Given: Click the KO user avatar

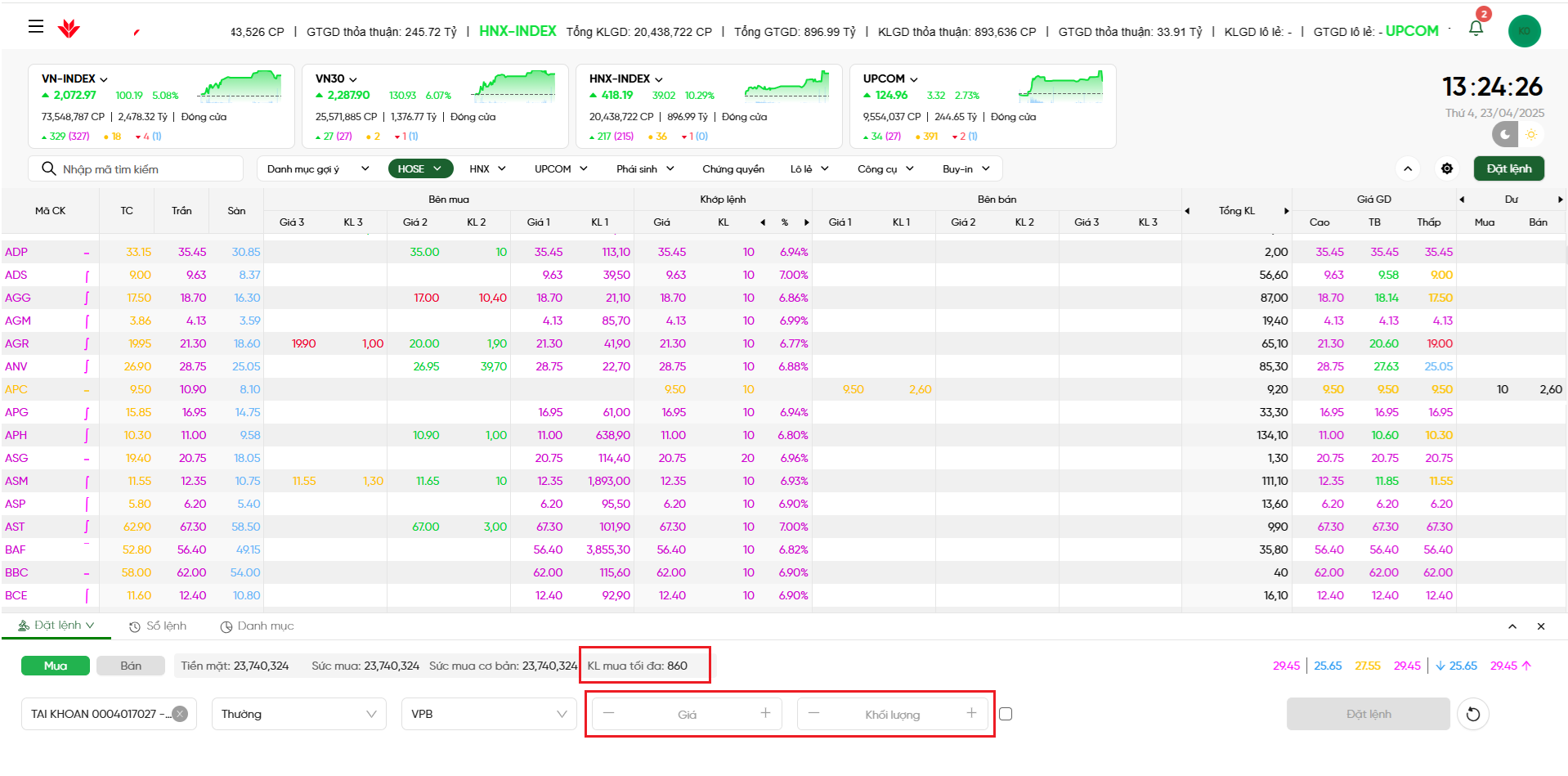Looking at the screenshot, I should [x=1524, y=31].
